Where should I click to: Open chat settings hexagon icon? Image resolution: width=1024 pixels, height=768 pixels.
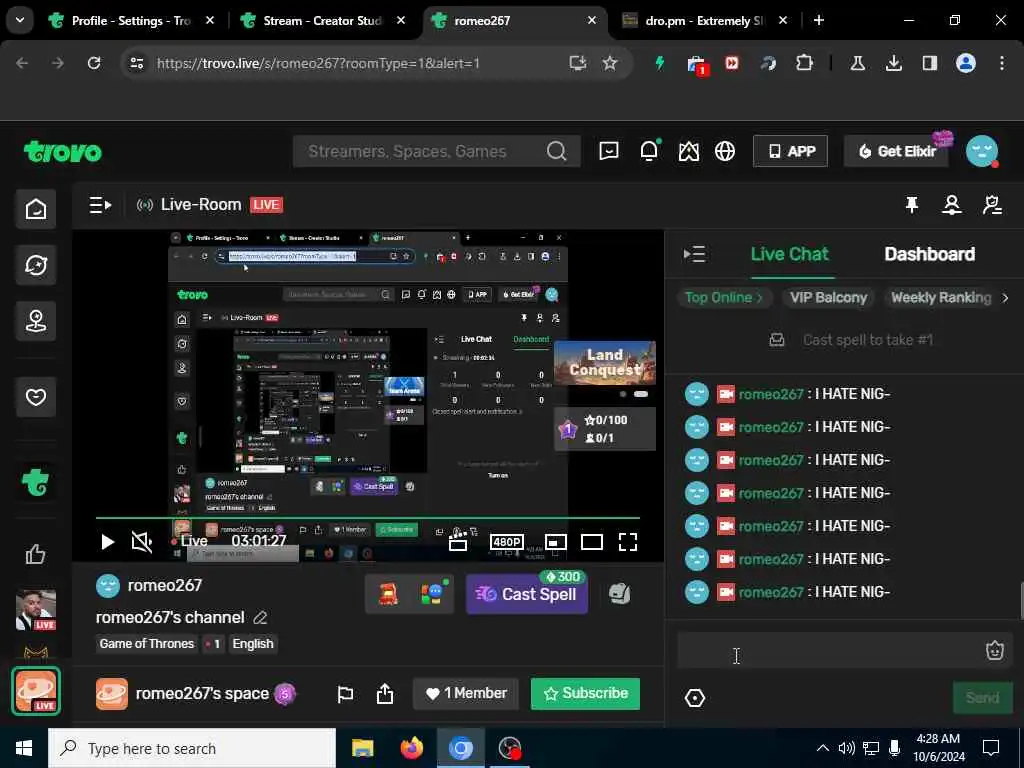(x=695, y=698)
